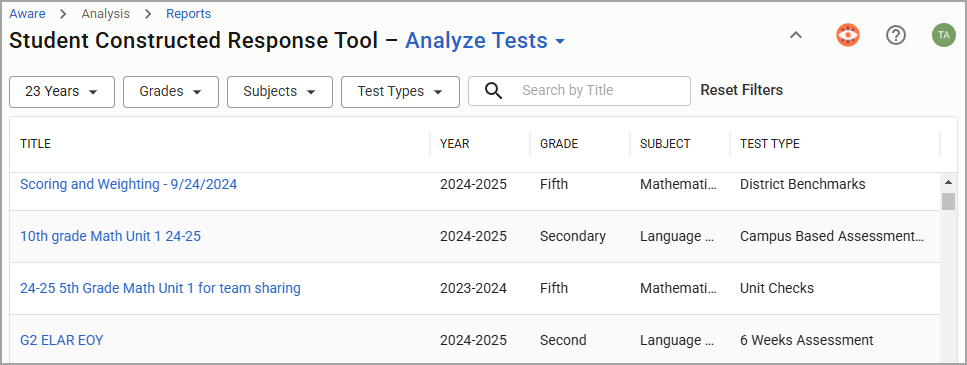The width and height of the screenshot is (967, 365).
Task: Click the Search by Title field
Action: (579, 91)
